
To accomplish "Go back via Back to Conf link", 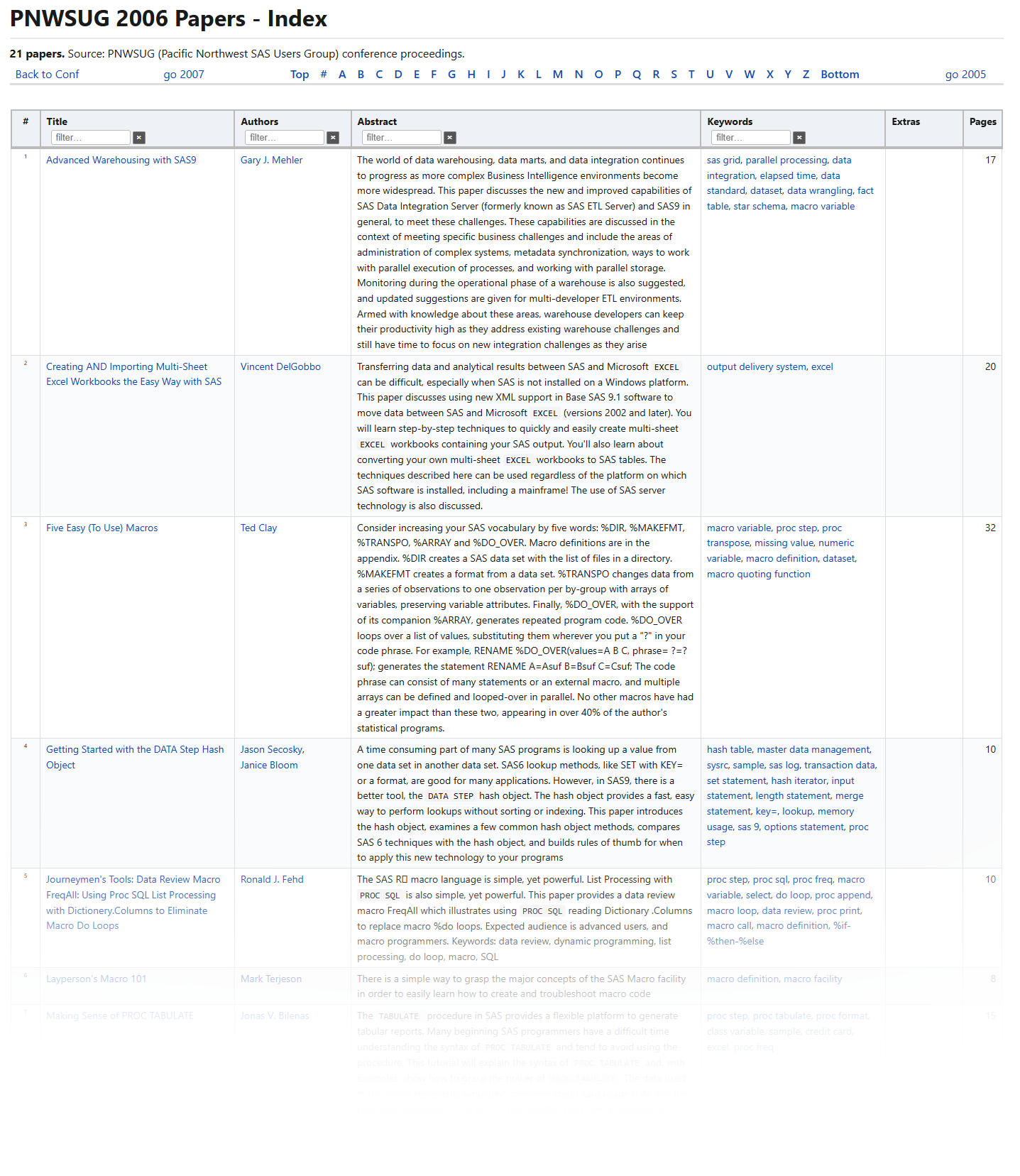I will pos(48,75).
